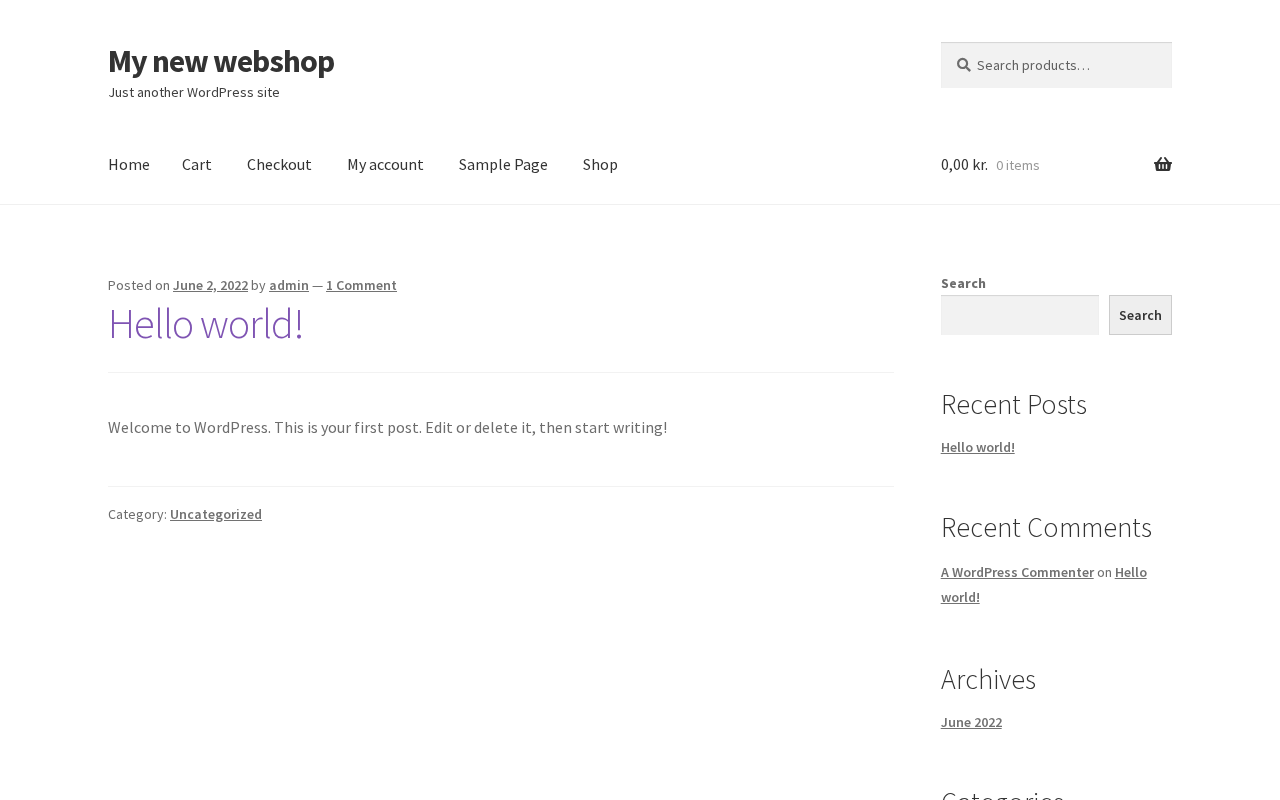Click the My new webshop site title
1280x800 pixels.
click(x=221, y=61)
